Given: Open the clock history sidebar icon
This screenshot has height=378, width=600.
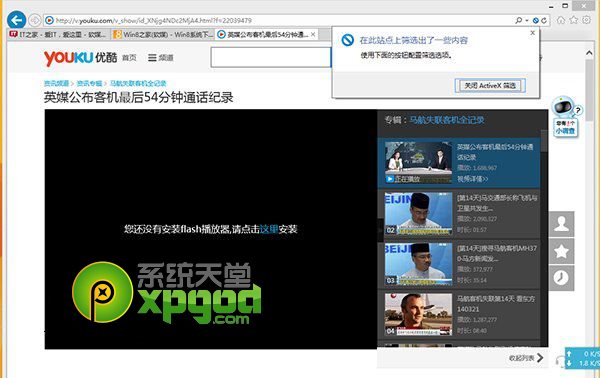Looking at the screenshot, I should 561,278.
